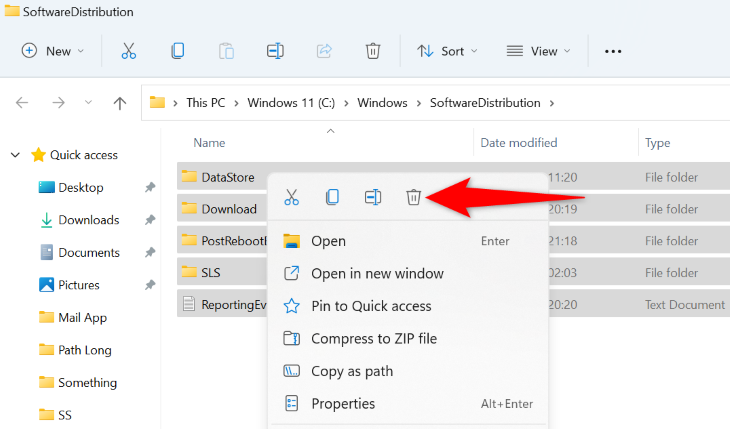This screenshot has height=429, width=730.
Task: Choose Compress to ZIP file
Action: tap(408, 339)
